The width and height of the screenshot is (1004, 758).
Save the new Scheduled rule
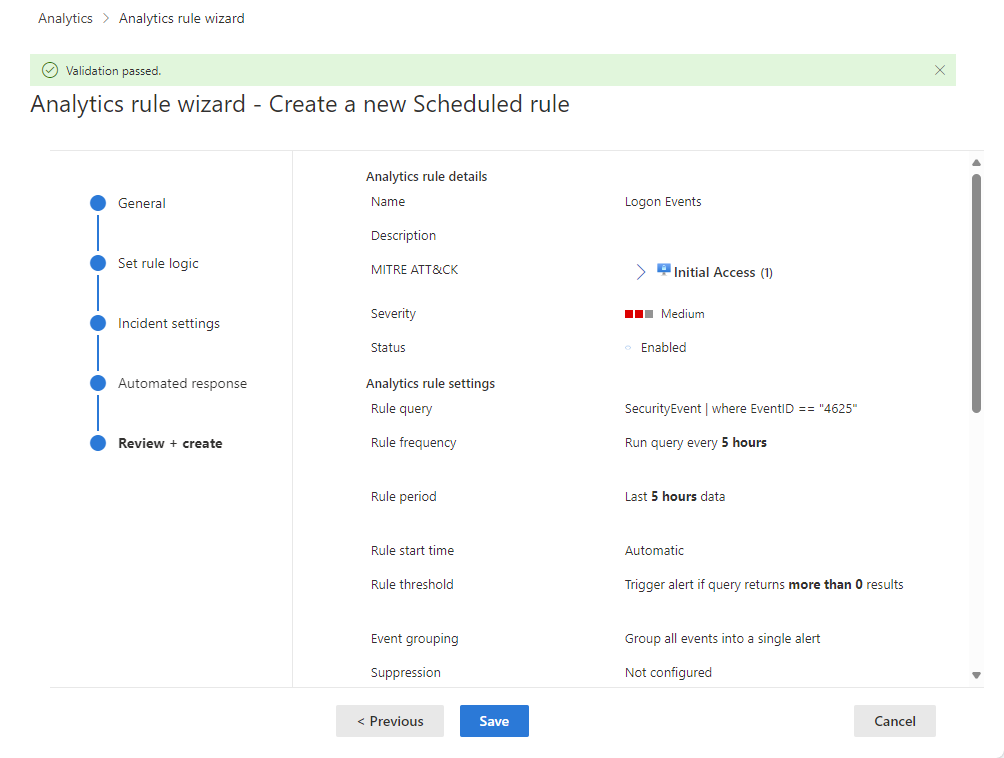(x=494, y=720)
